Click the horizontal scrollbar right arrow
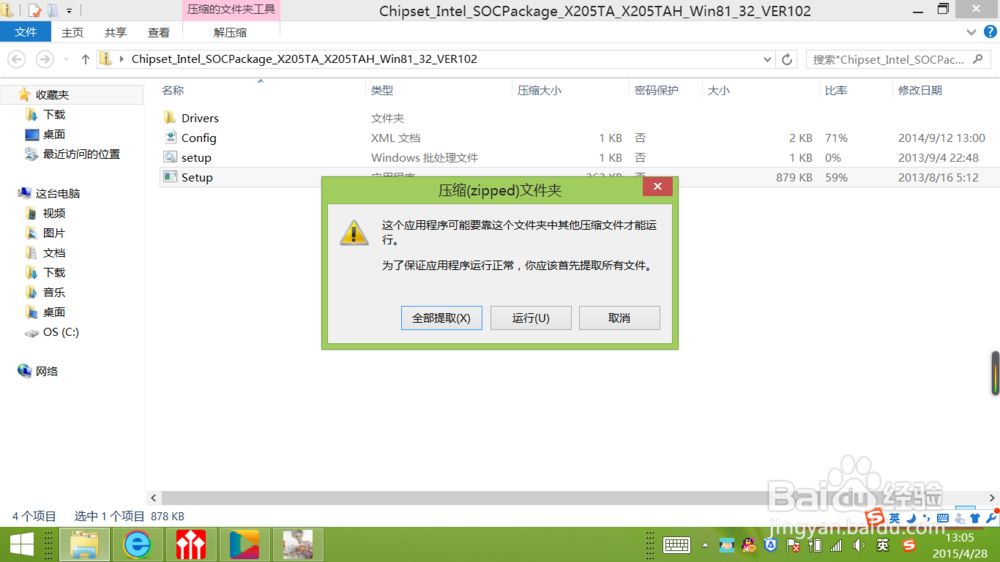 pyautogui.click(x=992, y=498)
